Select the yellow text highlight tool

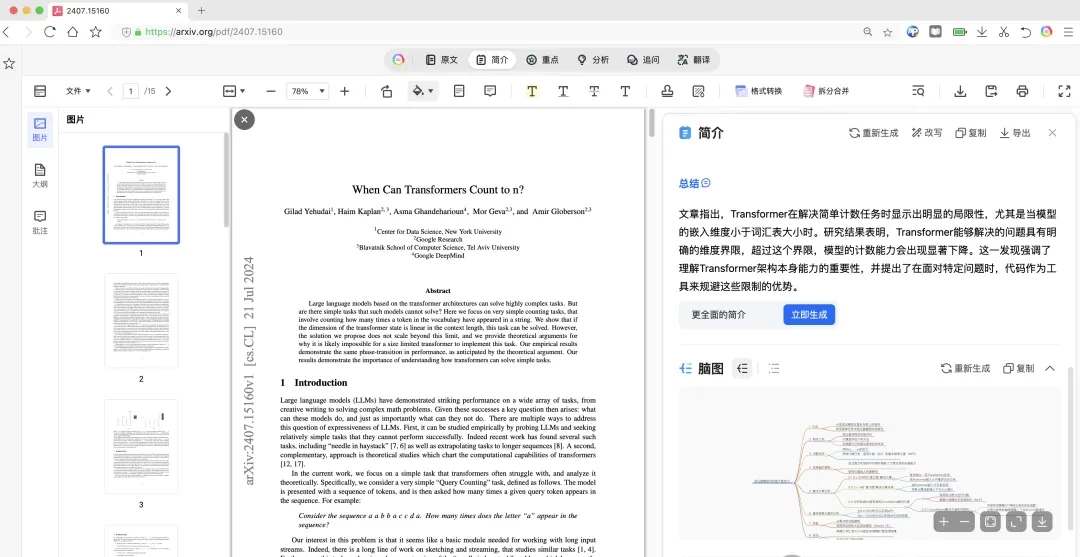(x=531, y=91)
